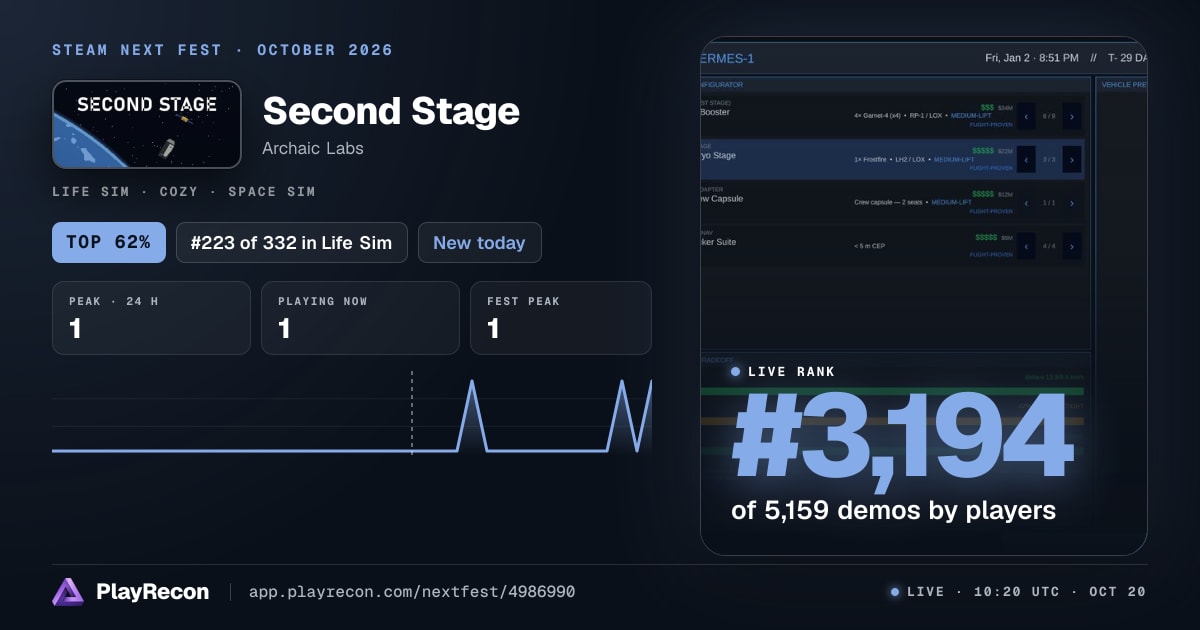The width and height of the screenshot is (1200, 630).
Task: Click the next arrow on the Booster row
Action: (x=1072, y=116)
